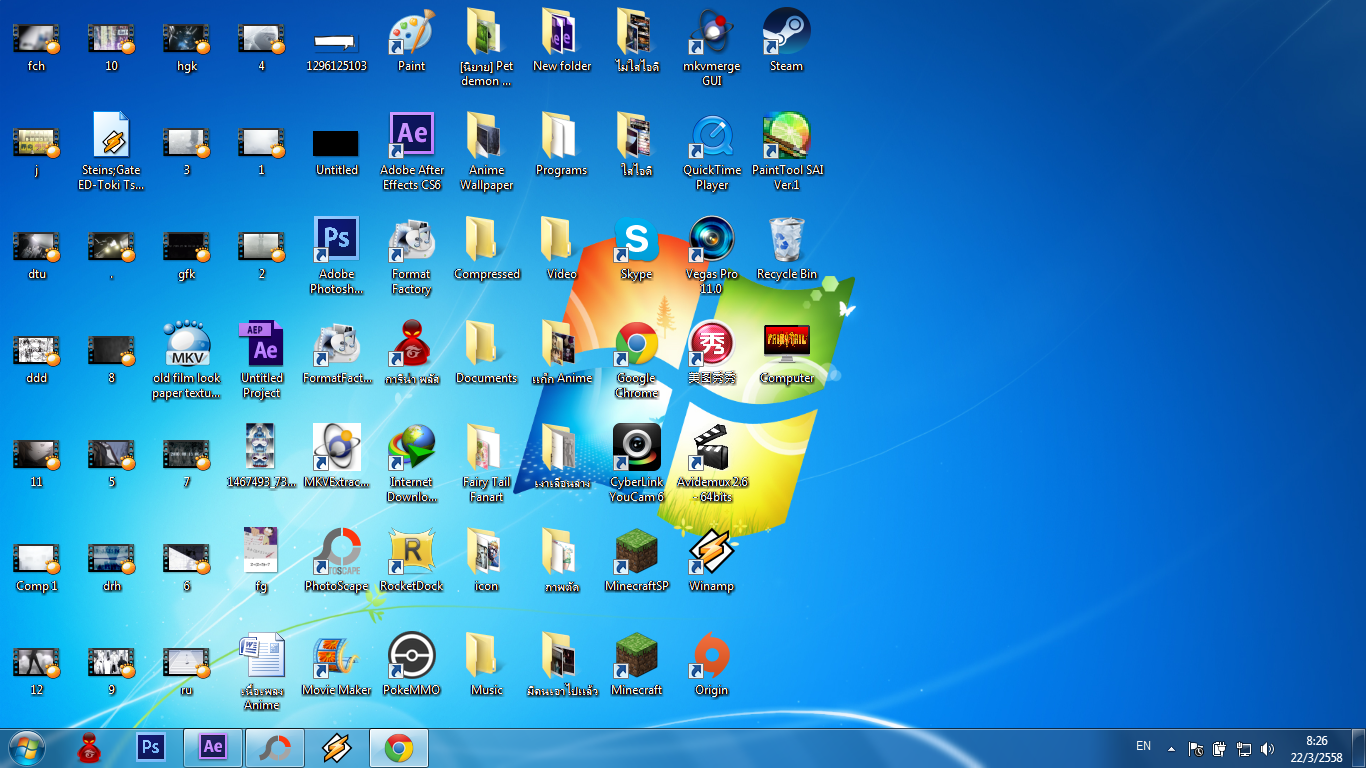Select the Untitled Project AEP file
1366x768 pixels.
(261, 360)
